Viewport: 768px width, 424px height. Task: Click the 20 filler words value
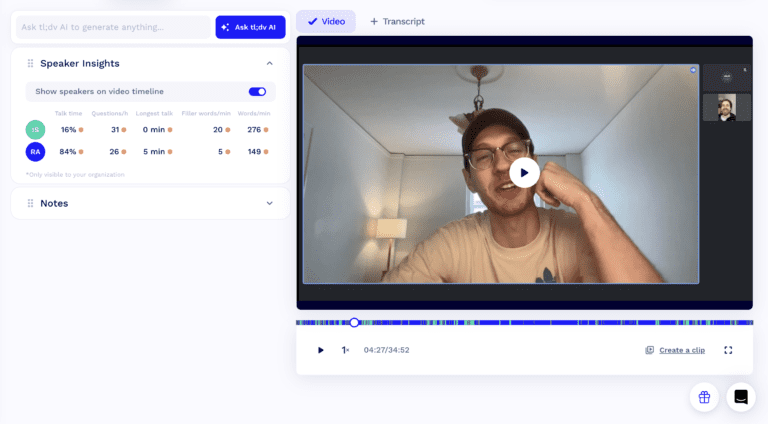(x=218, y=130)
